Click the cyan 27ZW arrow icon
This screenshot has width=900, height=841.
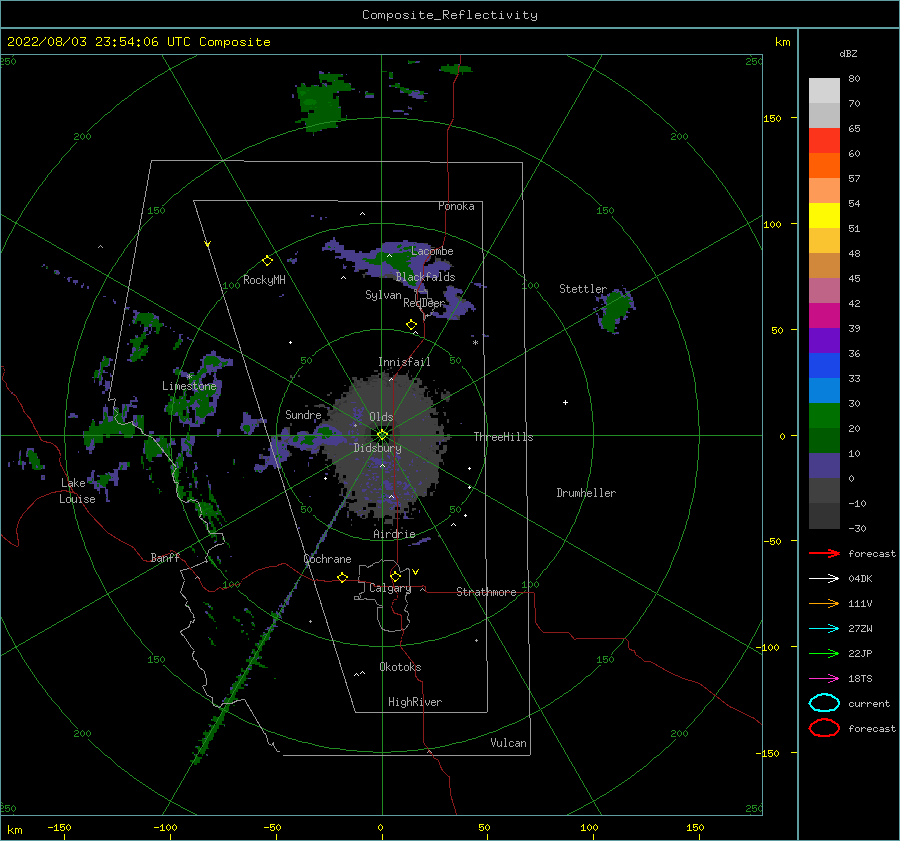point(824,629)
